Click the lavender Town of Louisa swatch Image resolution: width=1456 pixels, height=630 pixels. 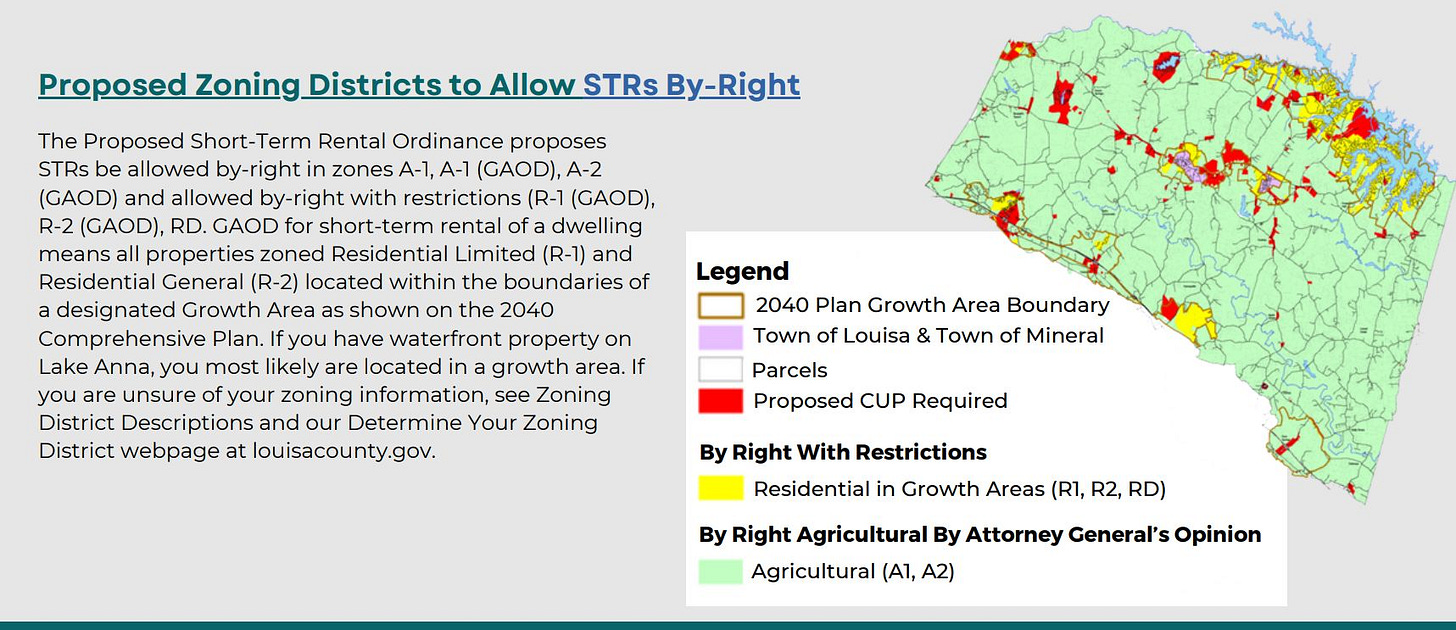click(720, 337)
